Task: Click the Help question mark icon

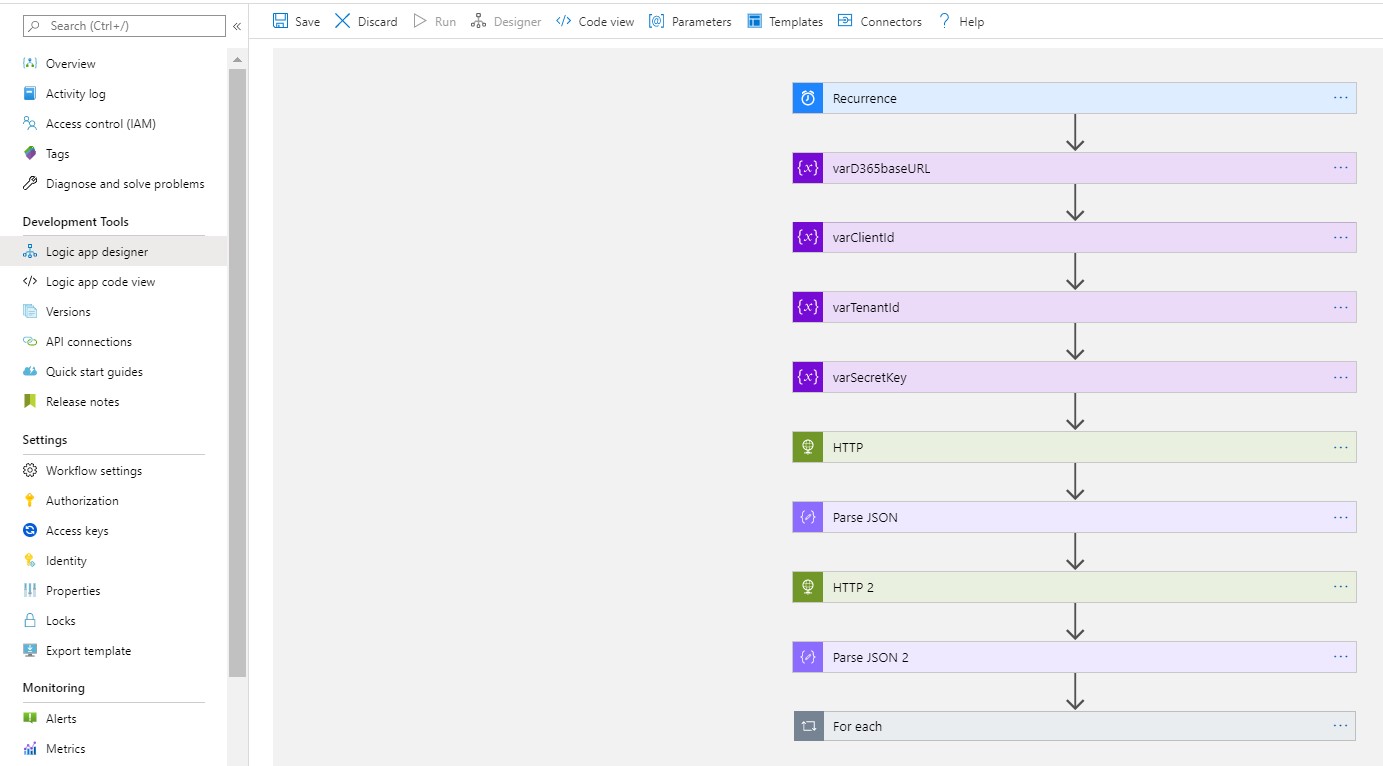Action: pyautogui.click(x=946, y=20)
